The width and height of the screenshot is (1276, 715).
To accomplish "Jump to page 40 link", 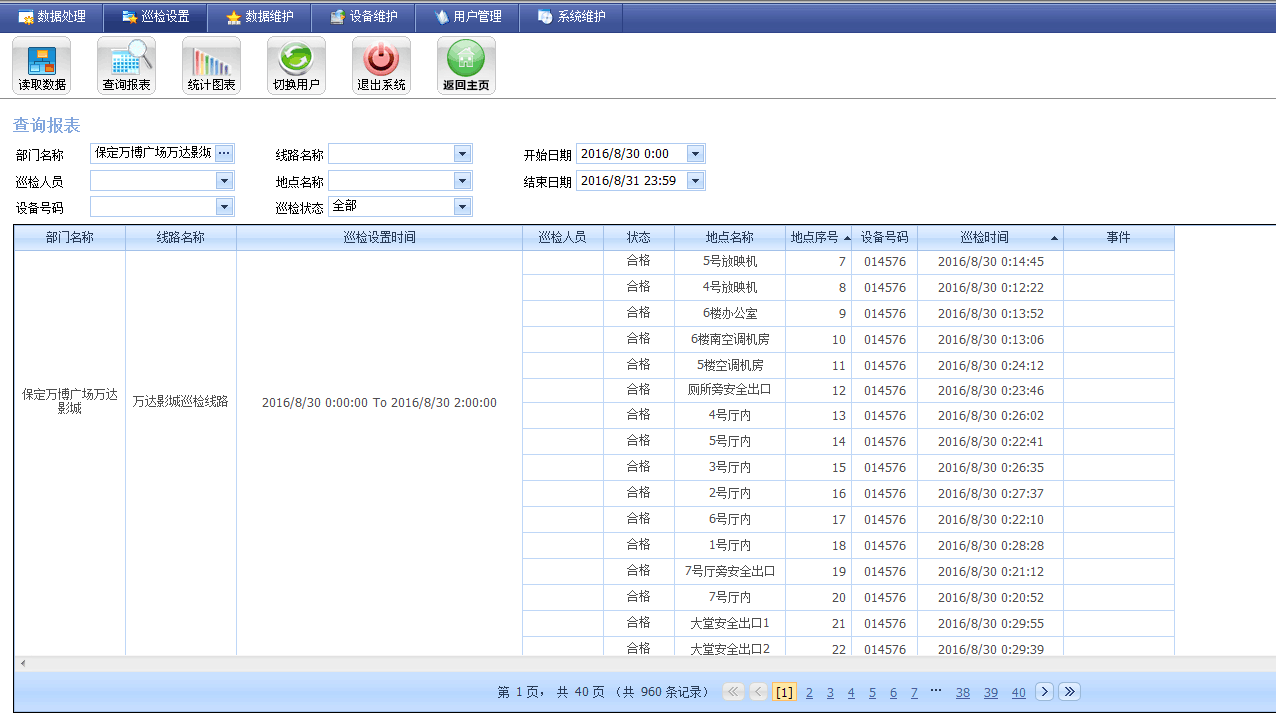I will (1018, 693).
